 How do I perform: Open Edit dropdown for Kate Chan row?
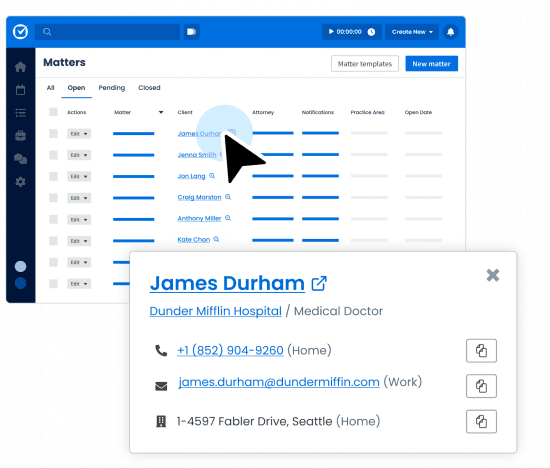[x=79, y=241]
